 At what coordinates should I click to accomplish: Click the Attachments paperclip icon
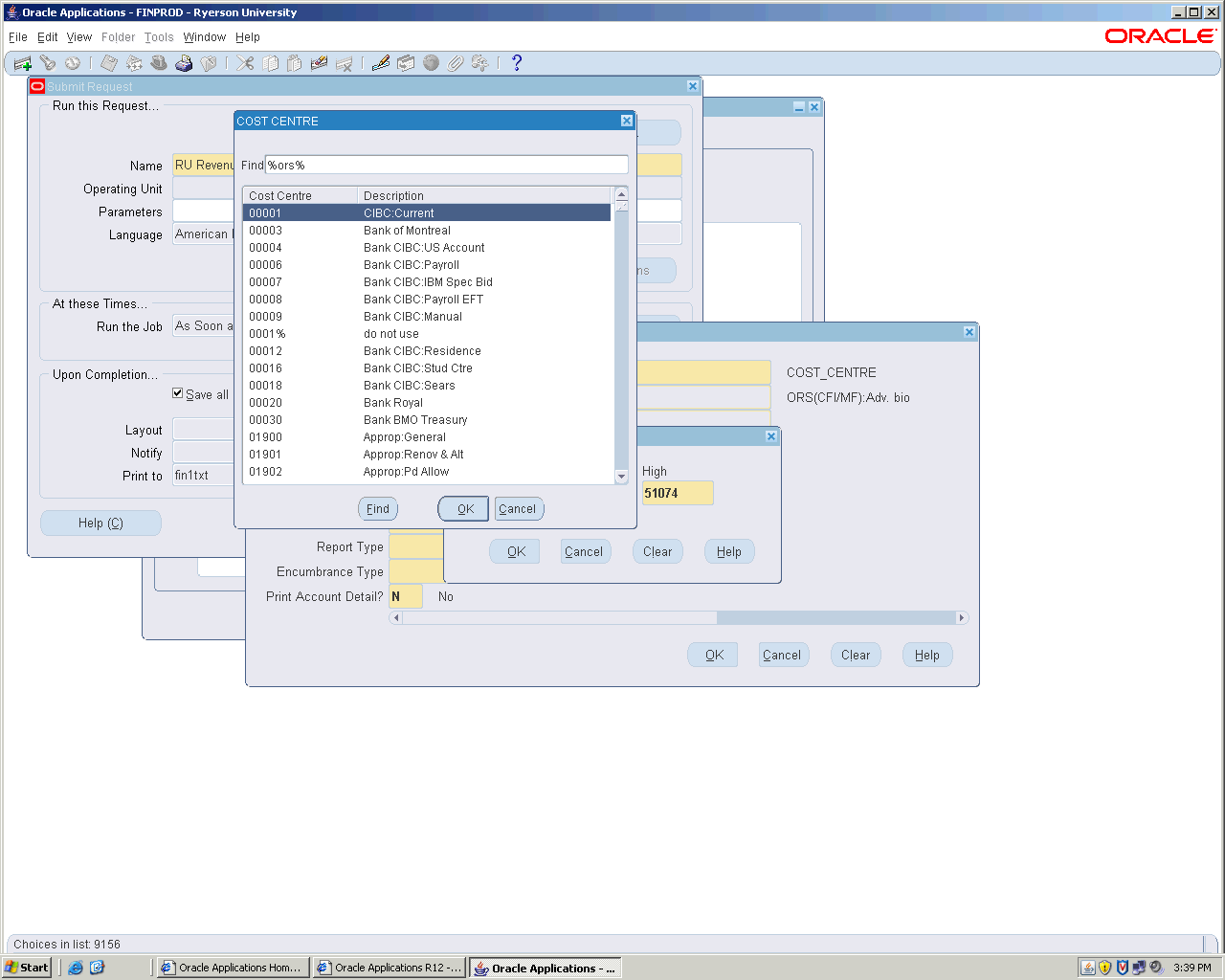[456, 63]
